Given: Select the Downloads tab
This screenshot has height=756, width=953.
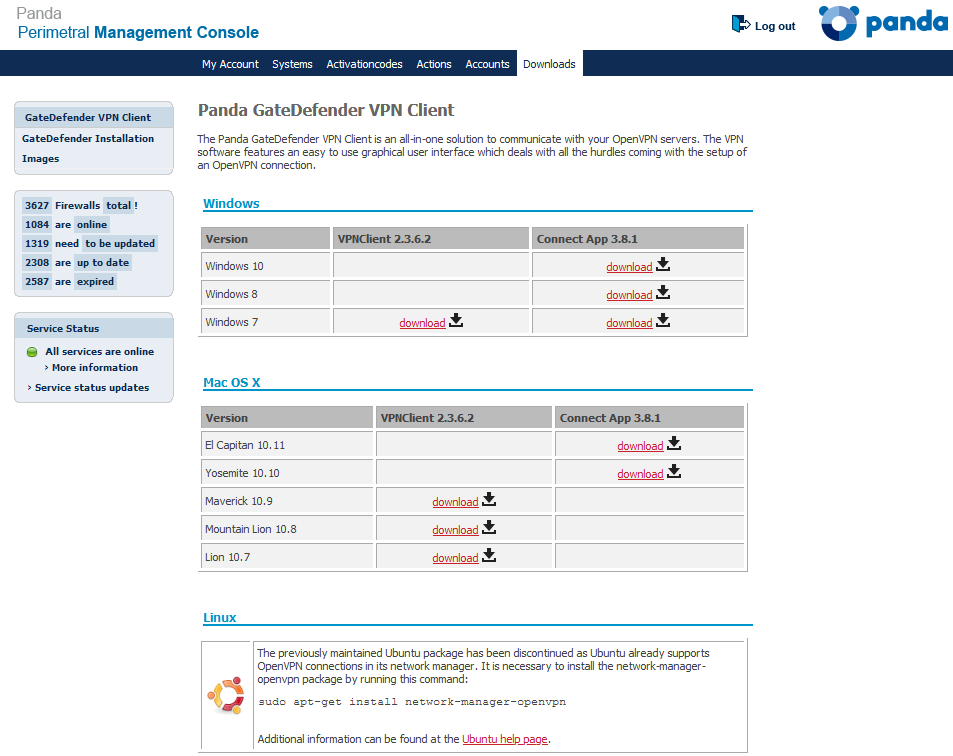Looking at the screenshot, I should coord(549,64).
